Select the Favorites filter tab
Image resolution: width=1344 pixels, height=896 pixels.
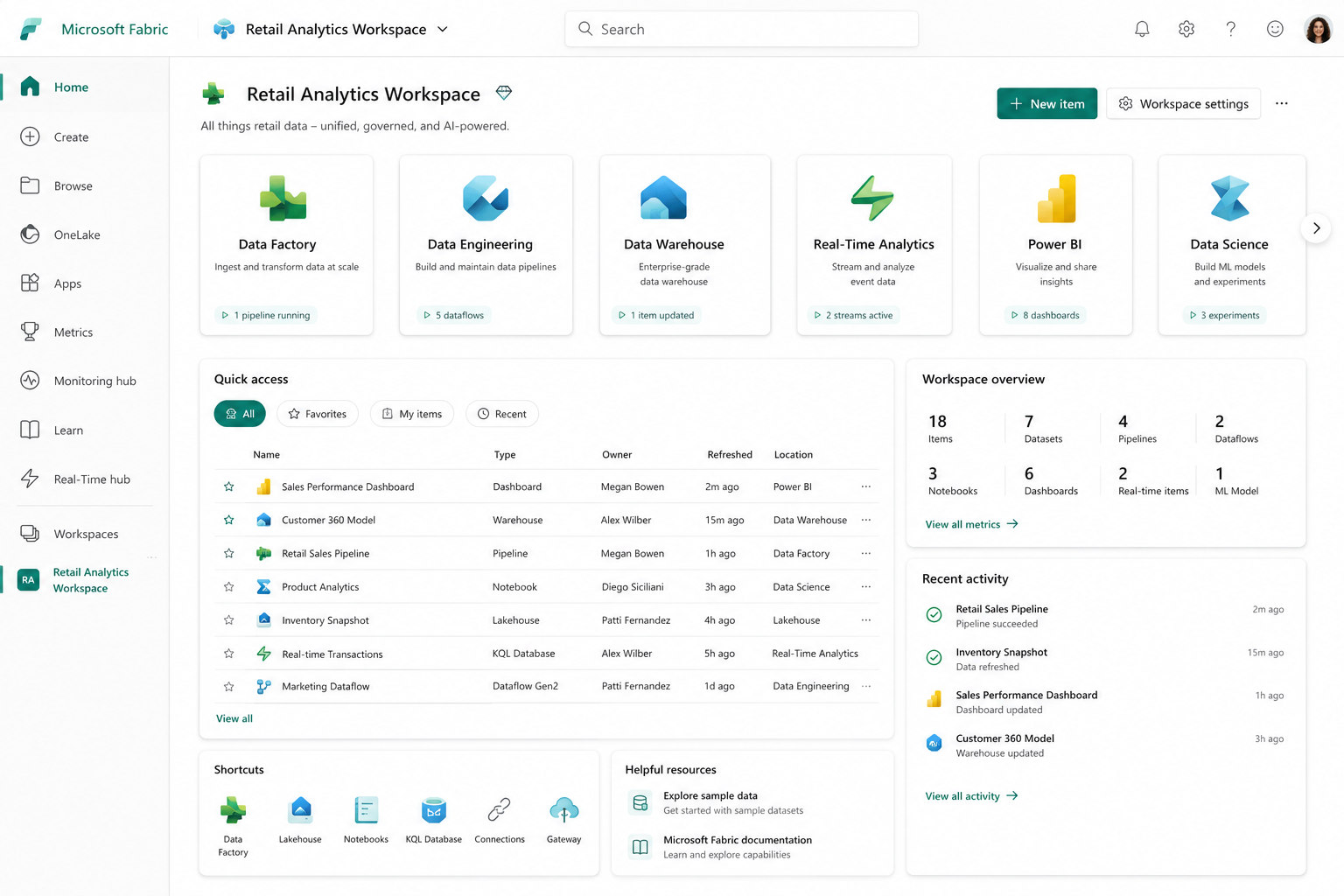318,414
